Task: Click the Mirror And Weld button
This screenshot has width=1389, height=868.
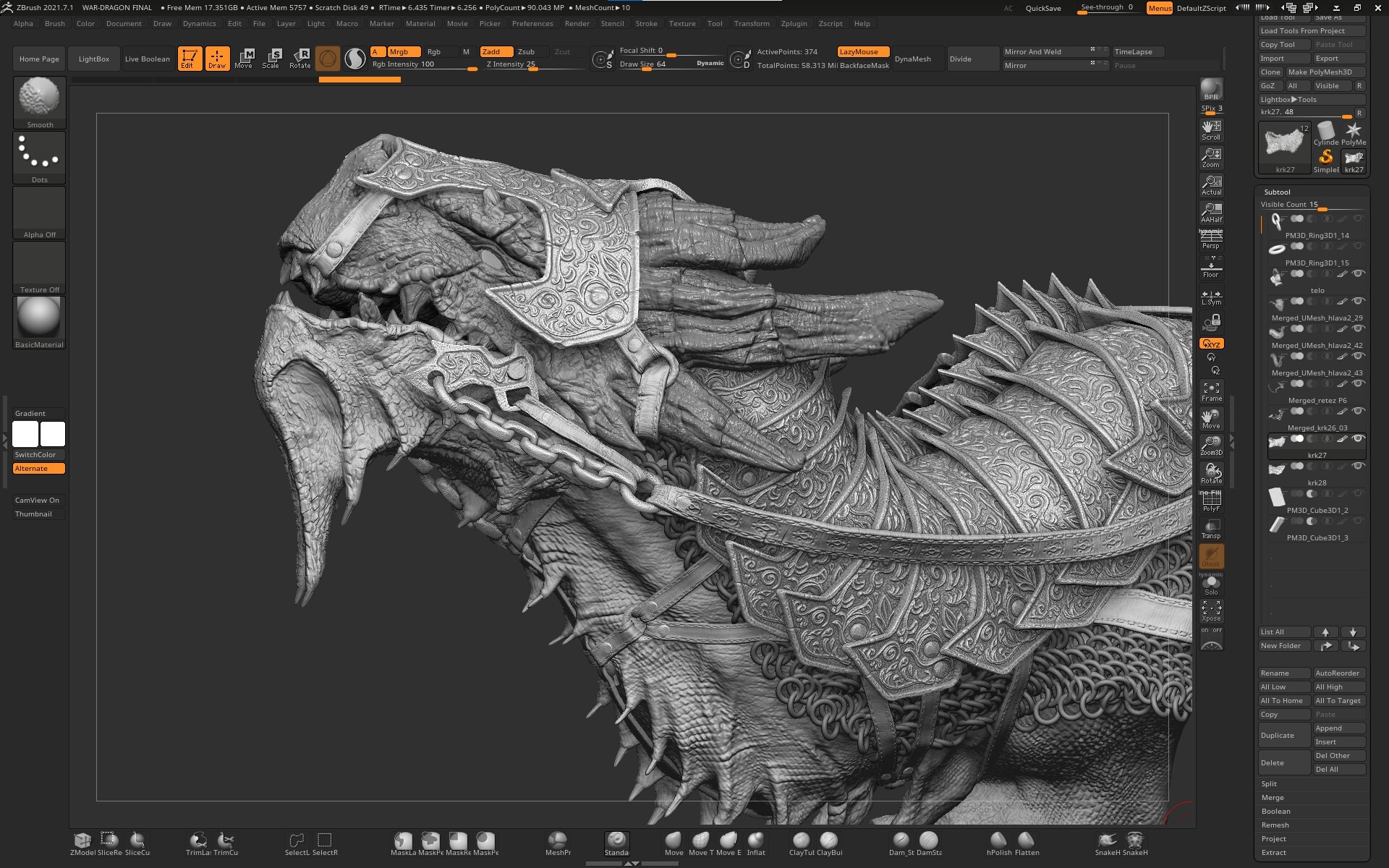Action: tap(1042, 51)
